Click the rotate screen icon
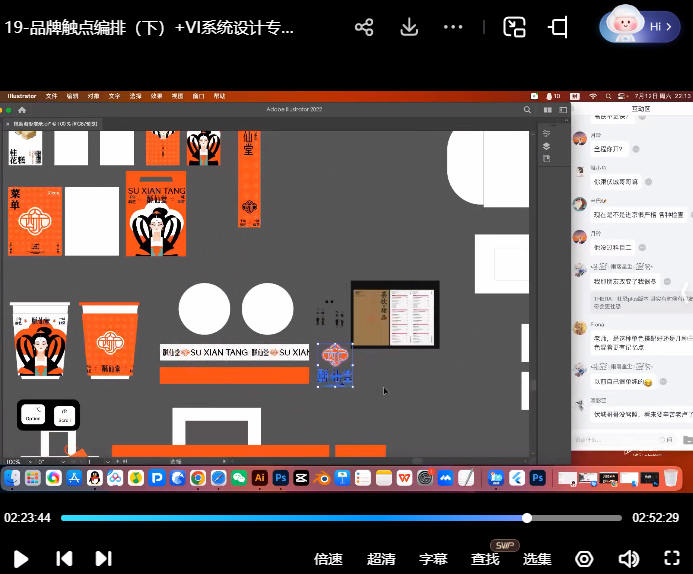 [x=559, y=28]
